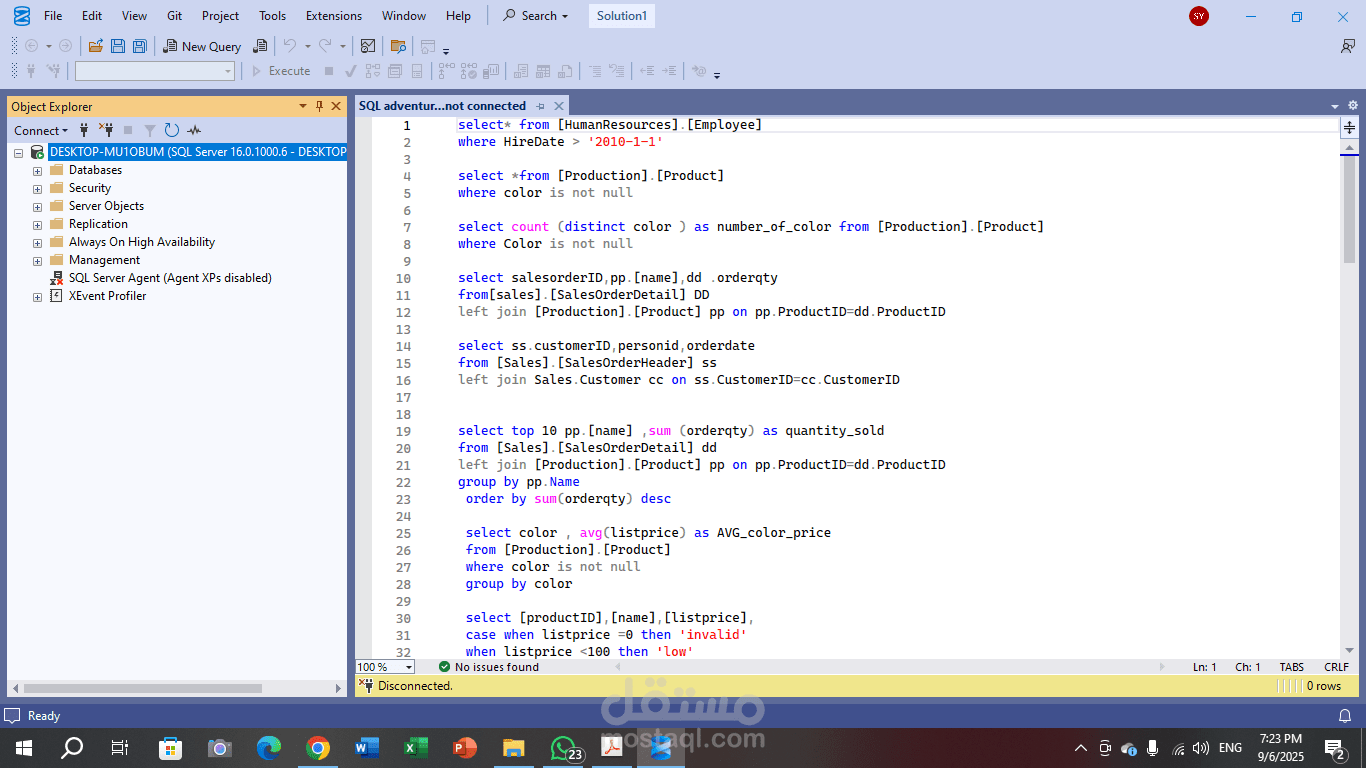Click the Comment out selected lines icon
This screenshot has width=1366, height=768.
pyautogui.click(x=594, y=71)
